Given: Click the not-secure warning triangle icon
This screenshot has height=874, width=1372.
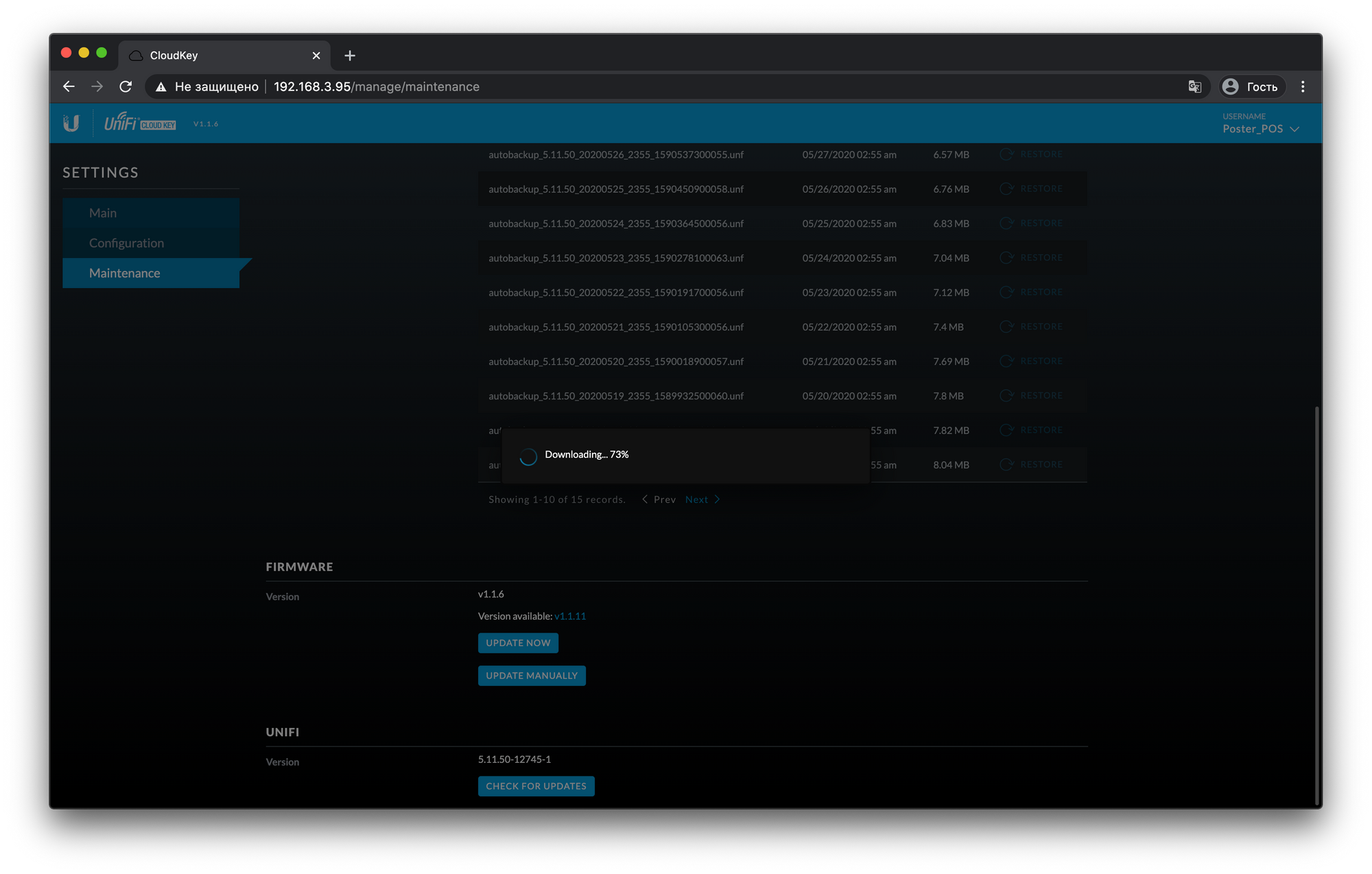Looking at the screenshot, I should click(x=161, y=86).
